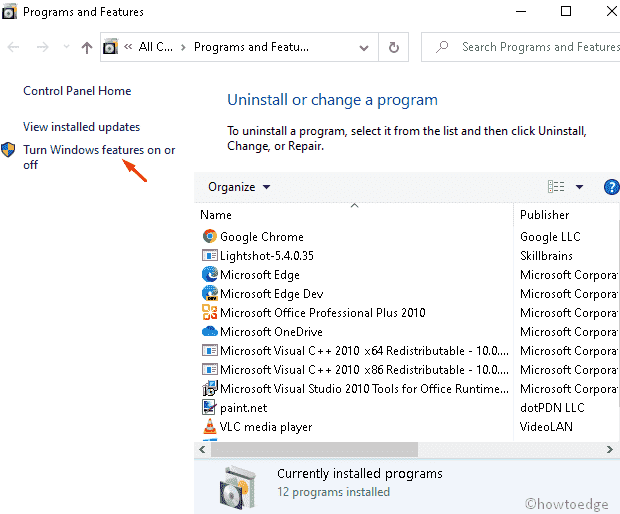Click the Visual C++ 2010 x64 icon
This screenshot has height=514, width=620.
(x=210, y=350)
